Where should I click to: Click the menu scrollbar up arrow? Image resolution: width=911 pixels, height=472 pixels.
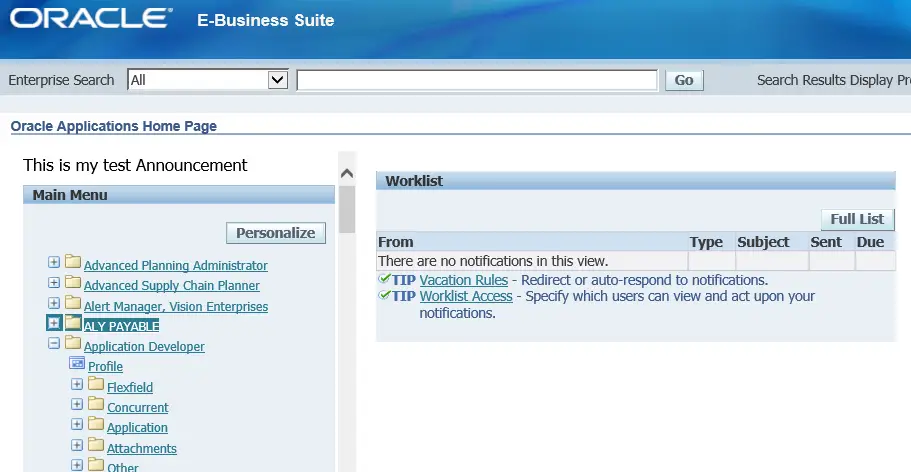pyautogui.click(x=347, y=173)
